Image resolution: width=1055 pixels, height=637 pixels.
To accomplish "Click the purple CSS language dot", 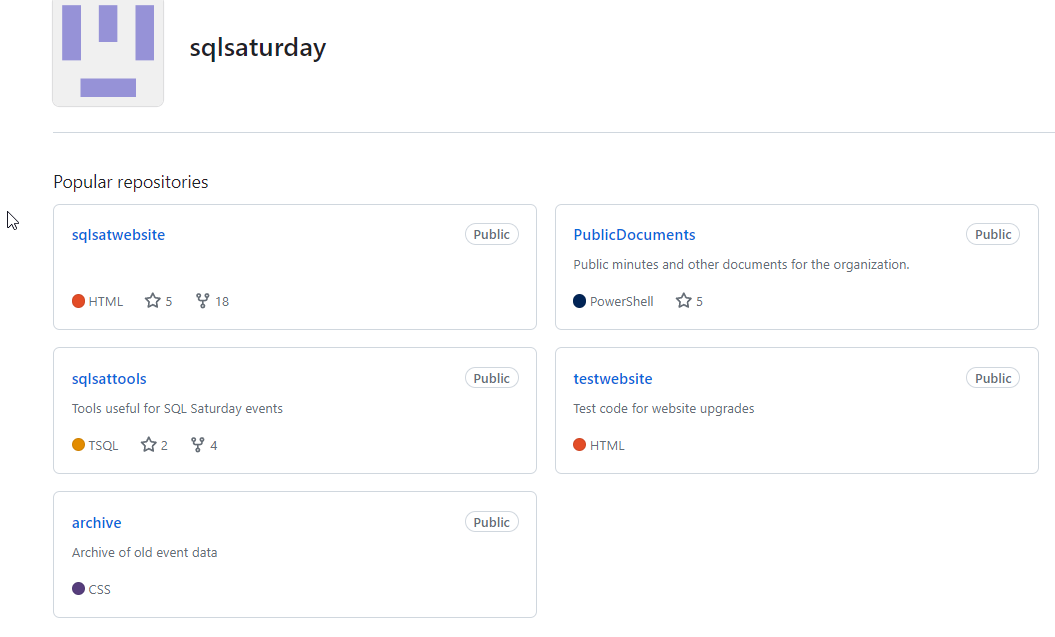I will click(78, 589).
